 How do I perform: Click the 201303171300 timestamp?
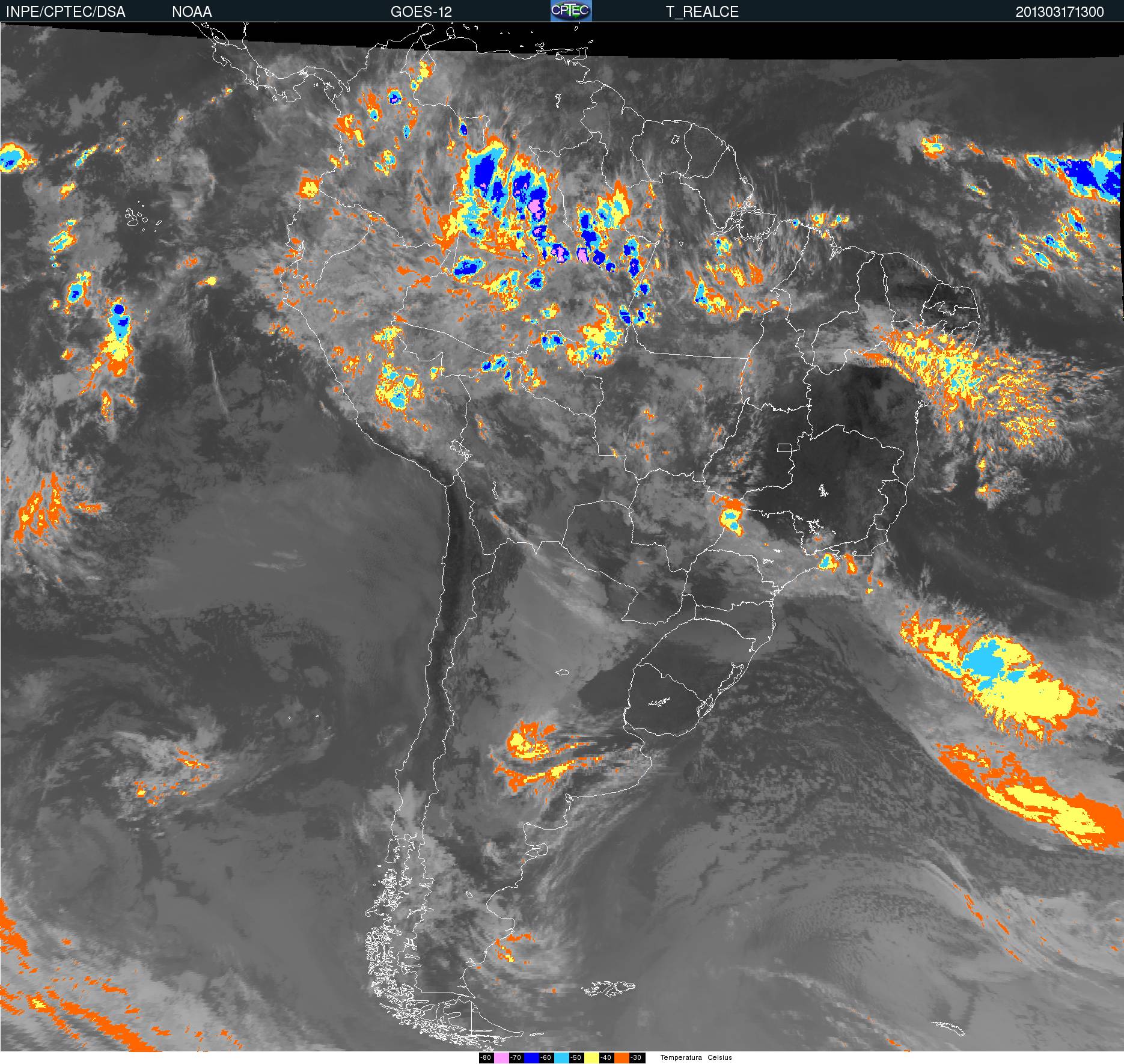[x=1060, y=12]
